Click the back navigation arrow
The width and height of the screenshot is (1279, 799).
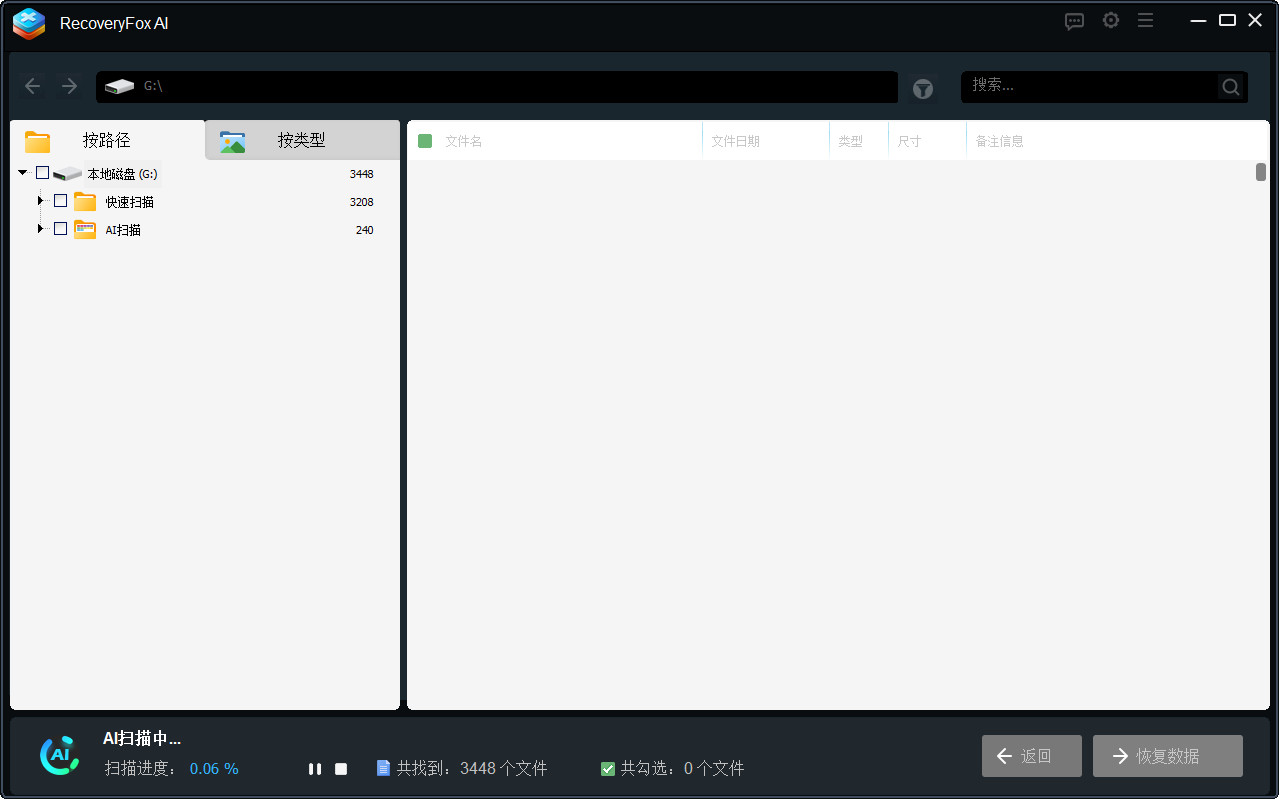32,86
